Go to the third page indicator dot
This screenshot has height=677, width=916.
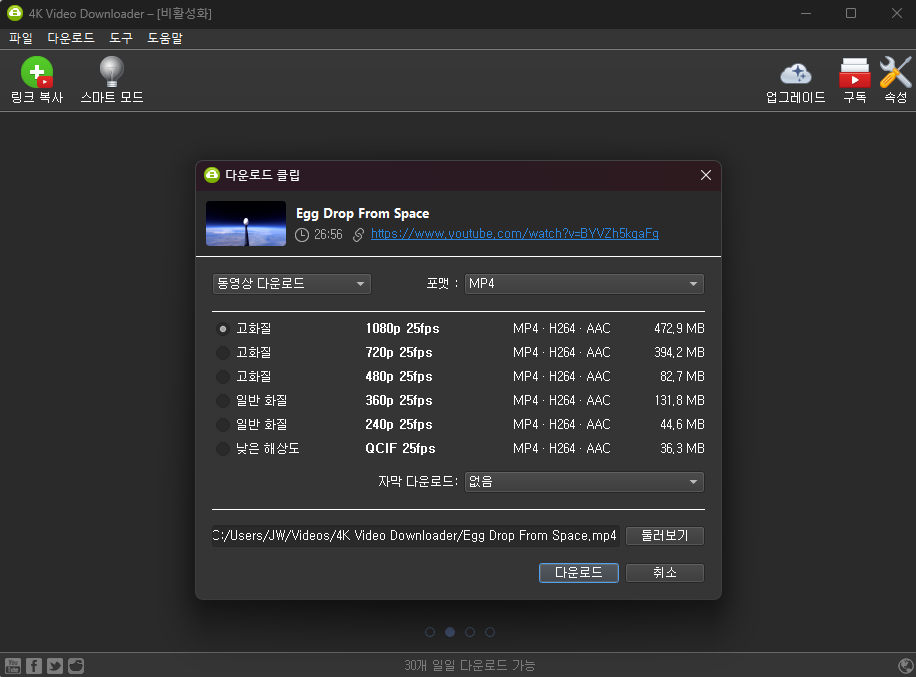click(470, 632)
